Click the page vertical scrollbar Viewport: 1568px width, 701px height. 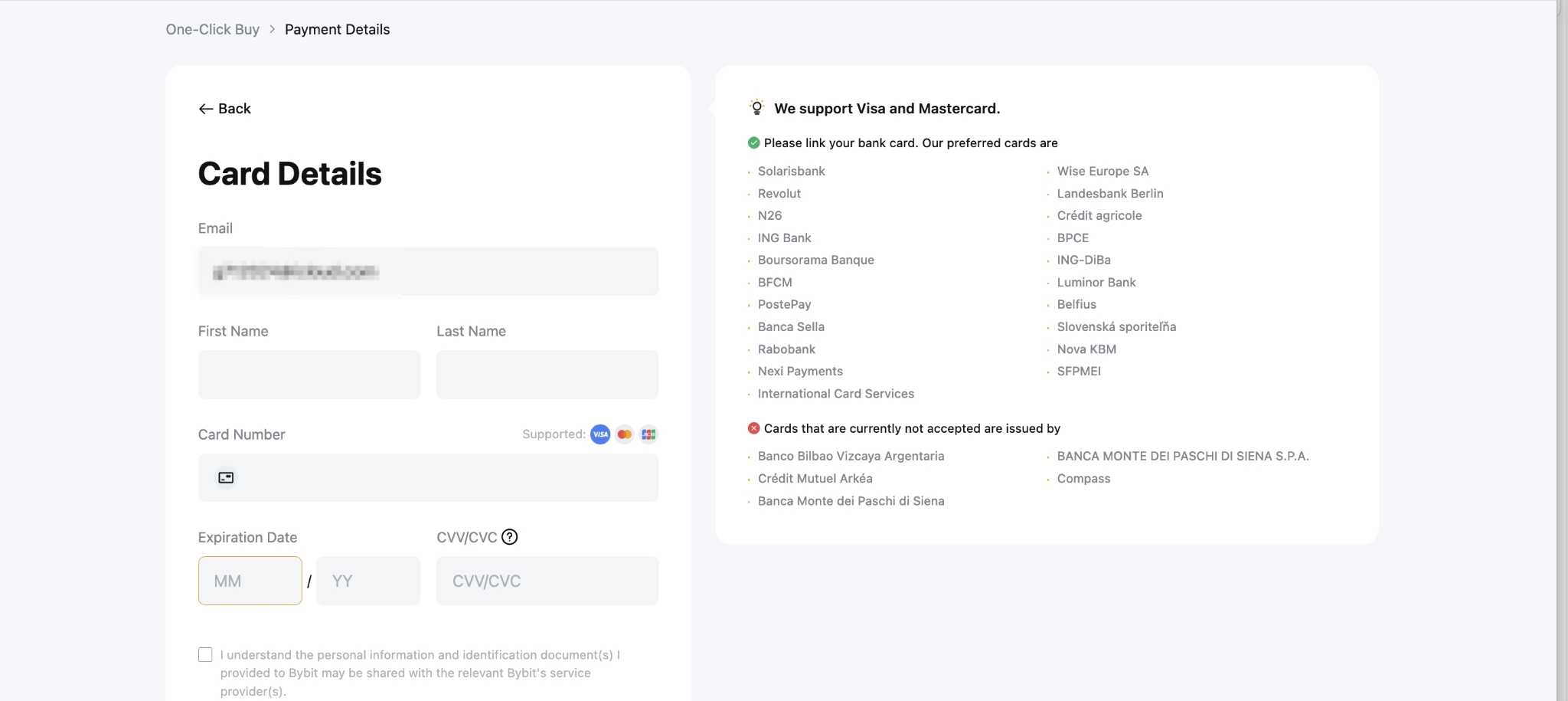coord(1562,350)
